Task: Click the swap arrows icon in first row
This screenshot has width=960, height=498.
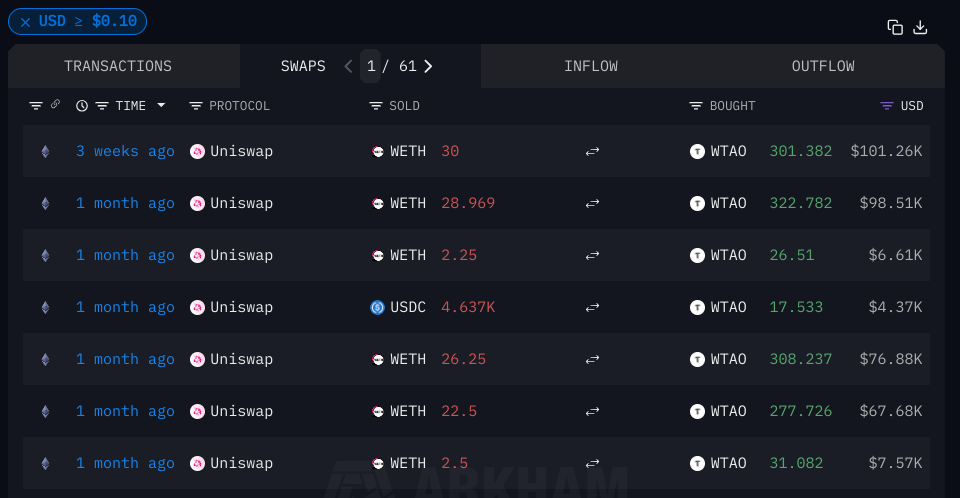Action: (592, 151)
